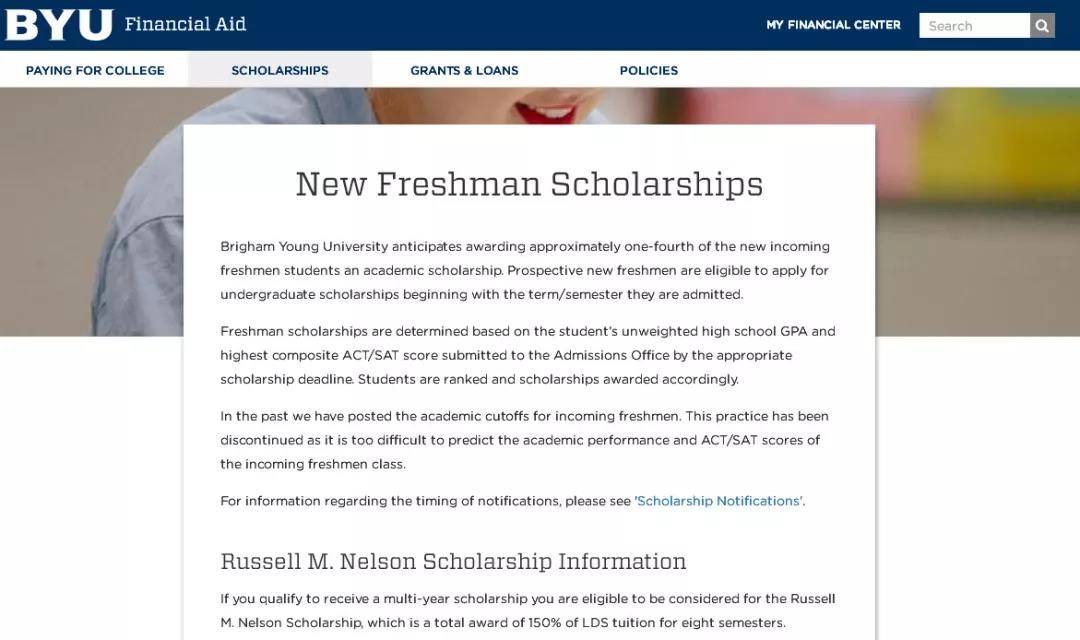Open My Financial Center
This screenshot has width=1080, height=640.
click(833, 25)
